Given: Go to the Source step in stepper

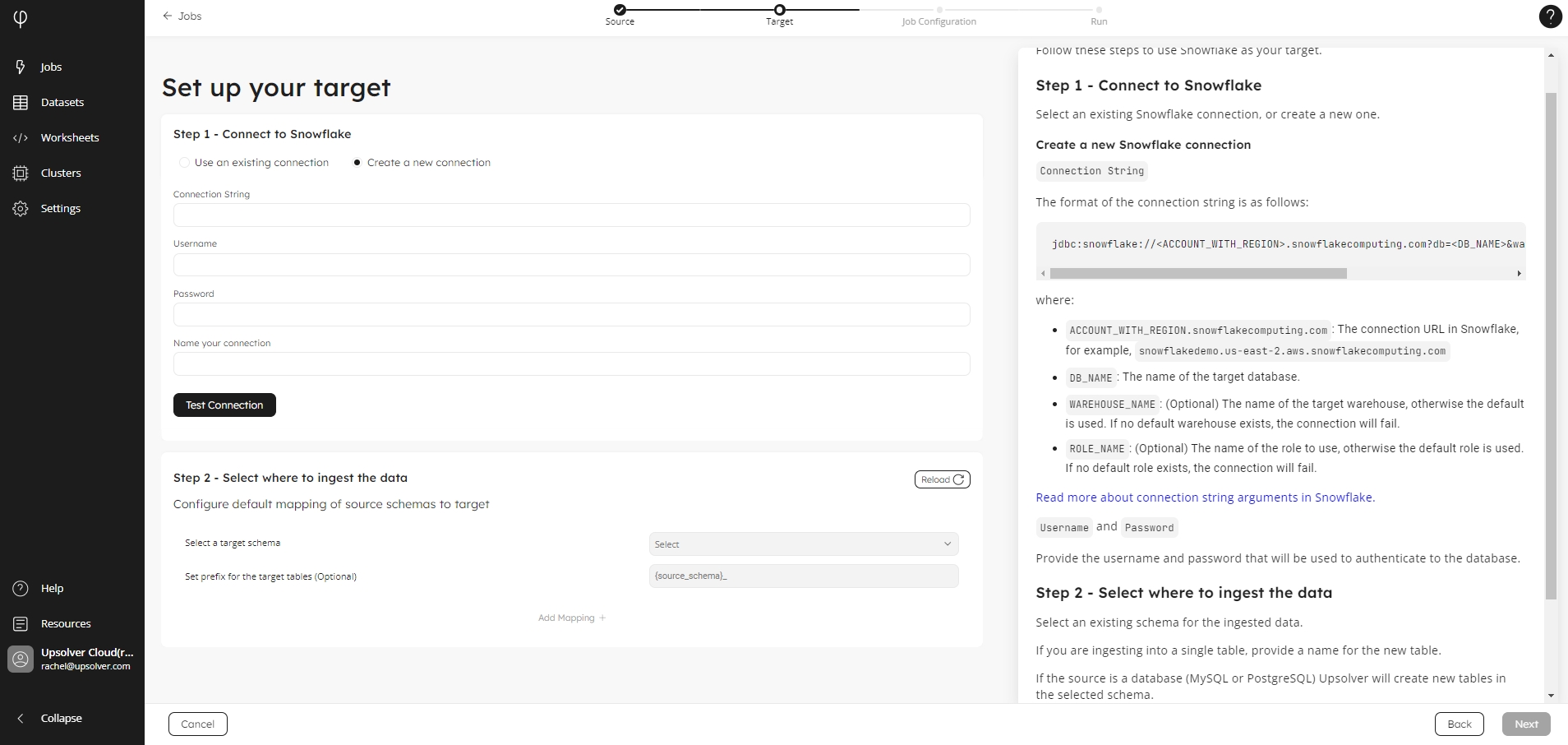Looking at the screenshot, I should pos(620,10).
